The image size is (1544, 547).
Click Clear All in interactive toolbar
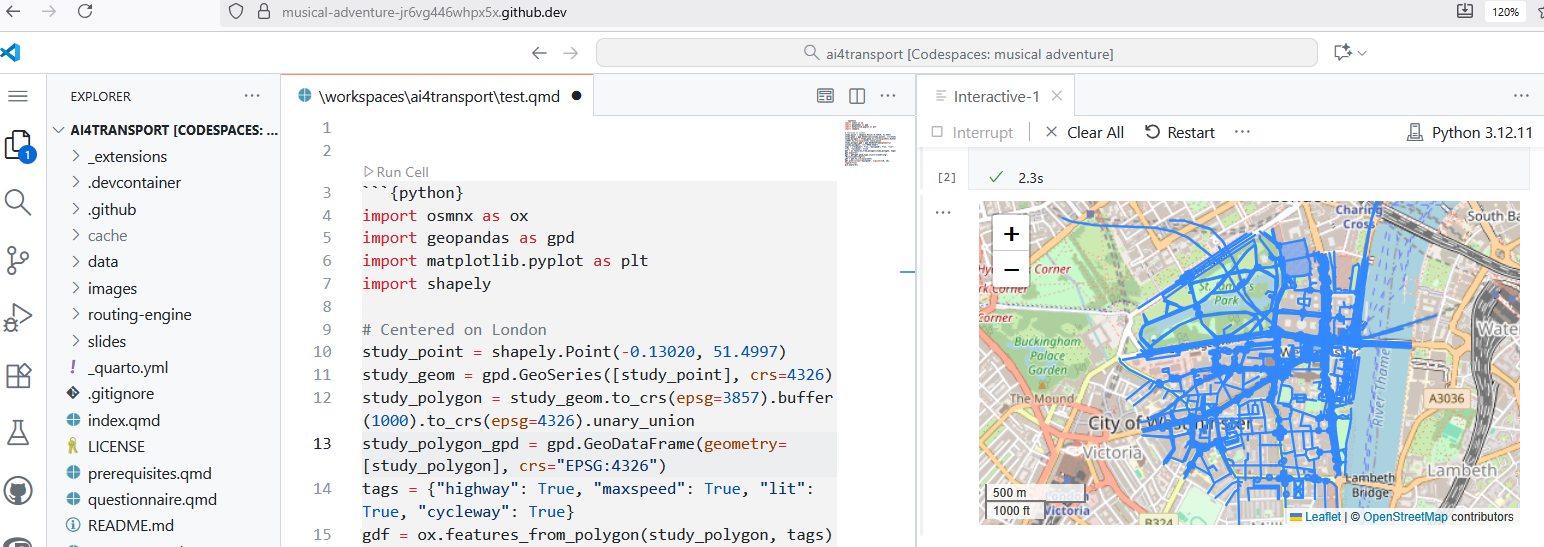coord(1084,132)
